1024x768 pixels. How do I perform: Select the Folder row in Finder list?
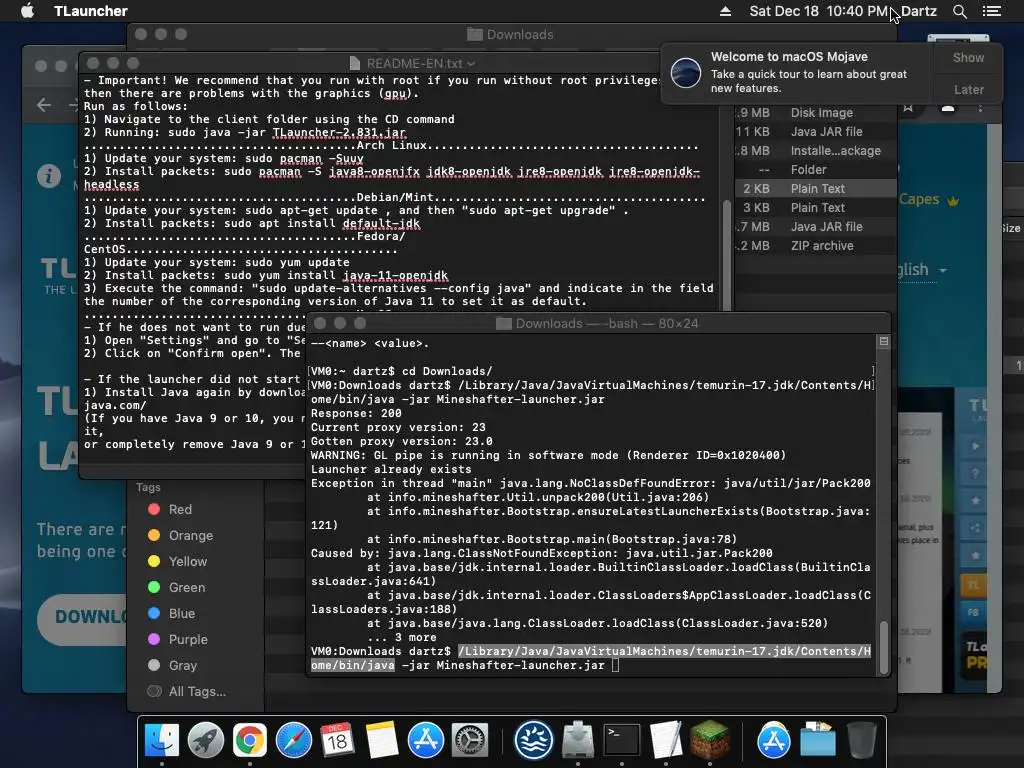815,170
